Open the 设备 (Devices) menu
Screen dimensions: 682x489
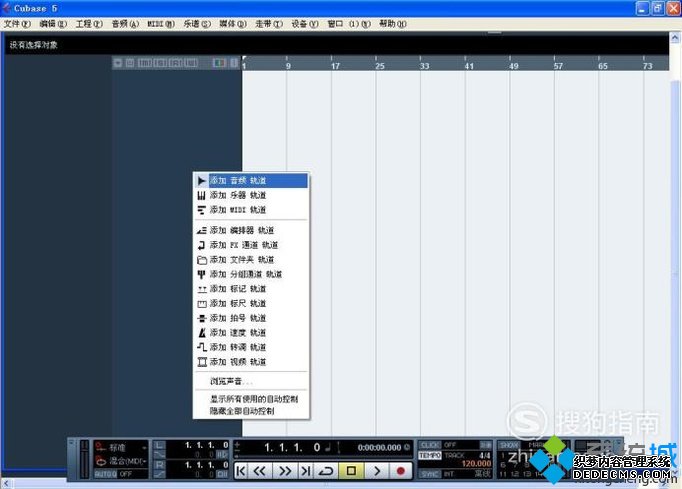pos(305,24)
